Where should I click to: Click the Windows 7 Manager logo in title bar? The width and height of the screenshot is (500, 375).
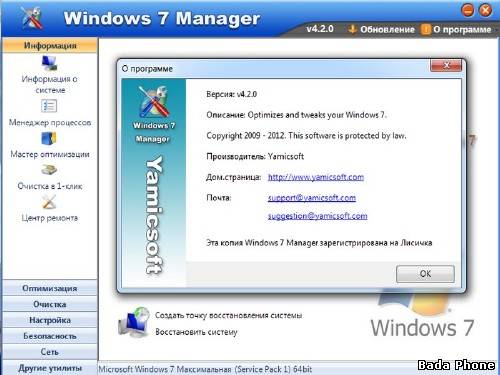pyautogui.click(x=32, y=18)
